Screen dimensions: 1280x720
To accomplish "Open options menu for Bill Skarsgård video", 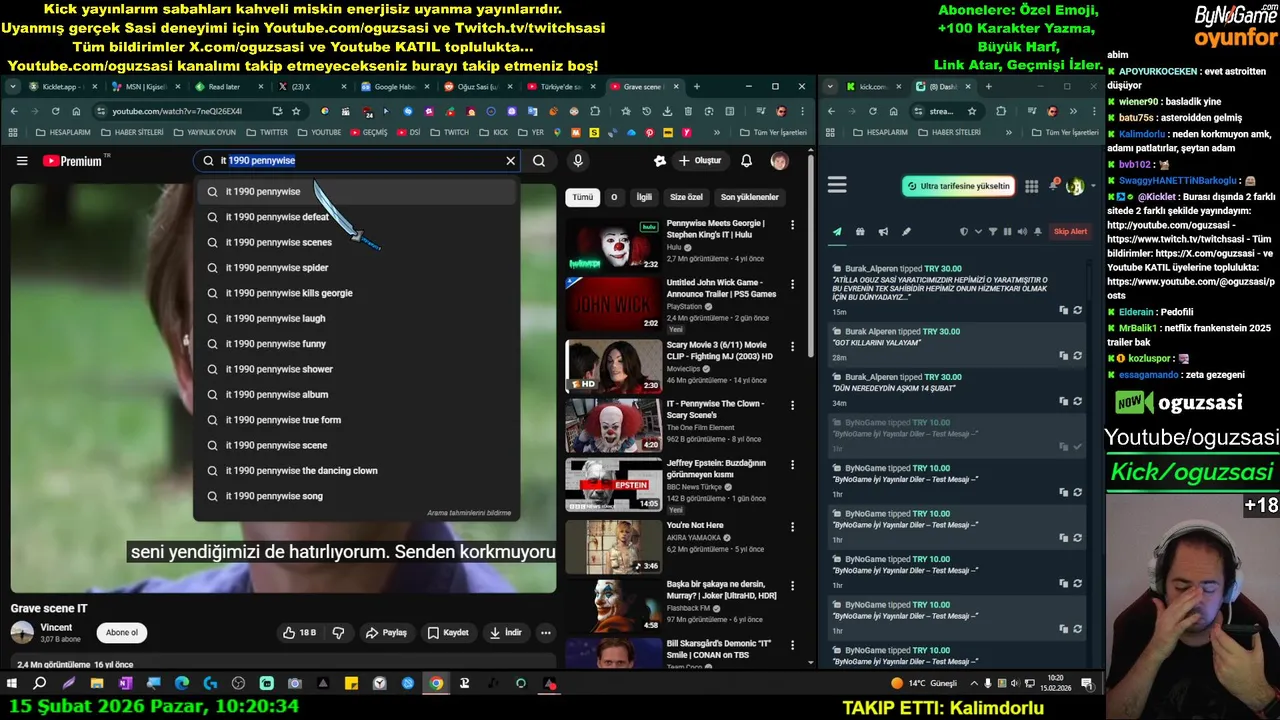I will tap(792, 646).
